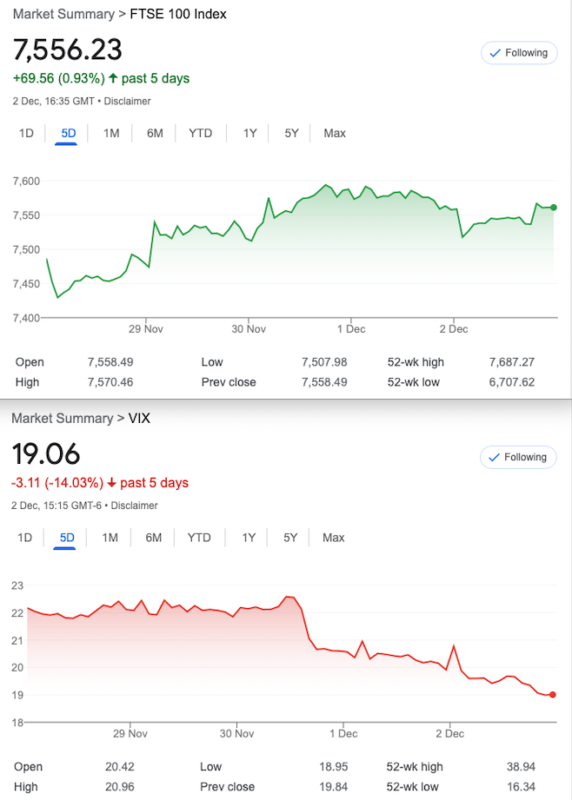Click 1 Dec label on FTSE chart axis
Viewport: 572px width, 800px height.
tap(351, 329)
